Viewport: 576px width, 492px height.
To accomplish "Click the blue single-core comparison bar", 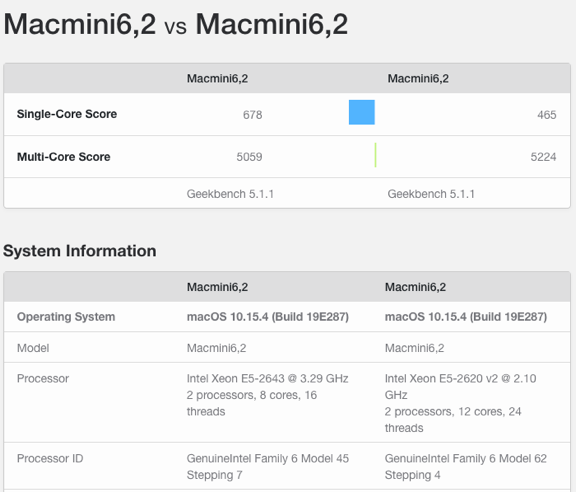I will click(362, 112).
